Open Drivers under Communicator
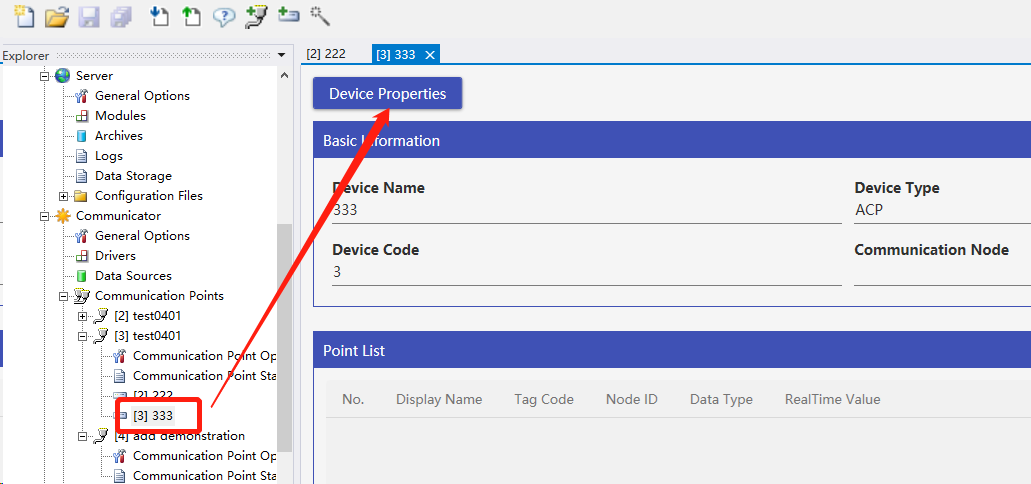Viewport: 1031px width, 484px height. [115, 256]
